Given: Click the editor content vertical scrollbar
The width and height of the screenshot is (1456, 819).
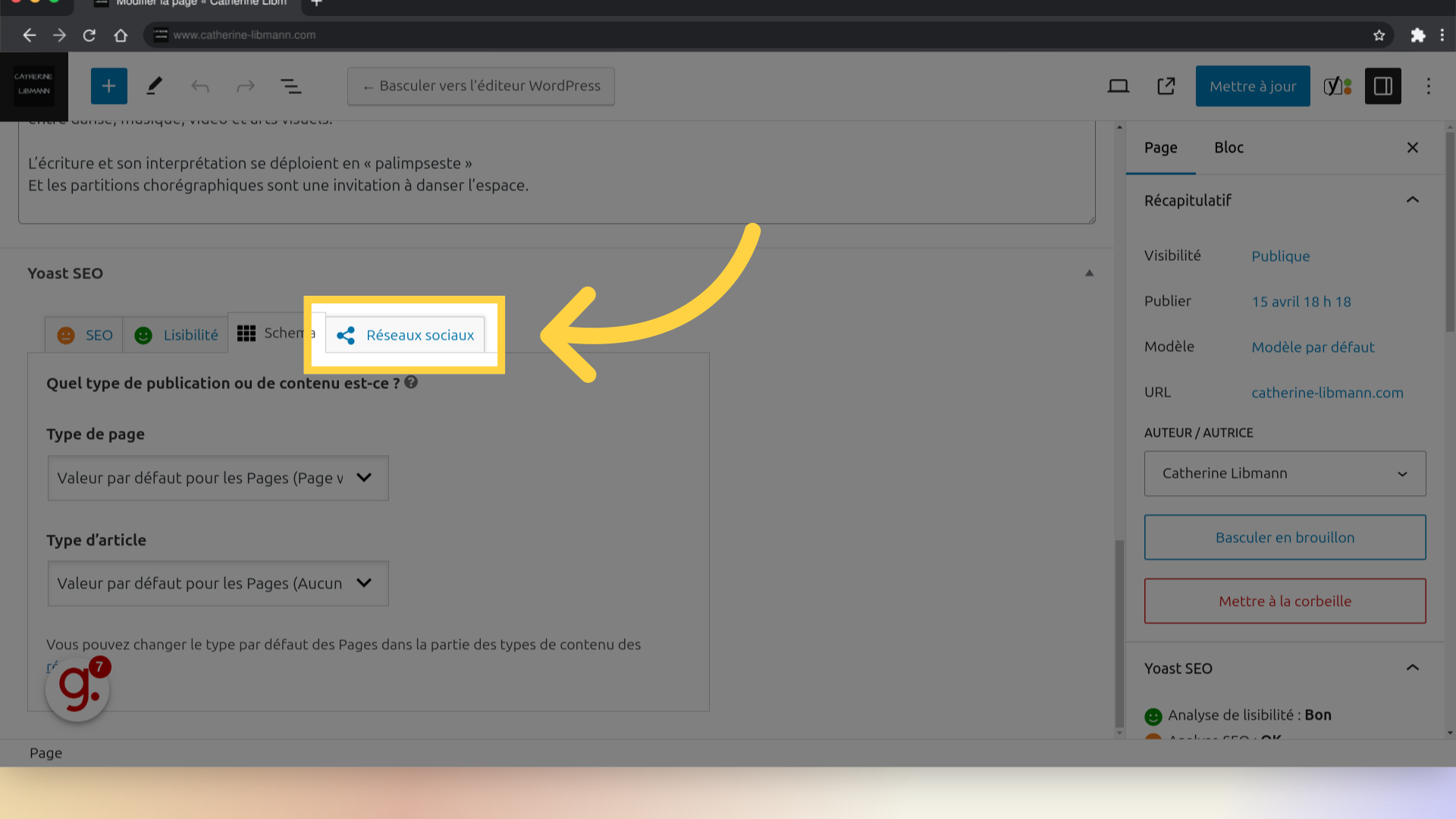Looking at the screenshot, I should (1119, 633).
